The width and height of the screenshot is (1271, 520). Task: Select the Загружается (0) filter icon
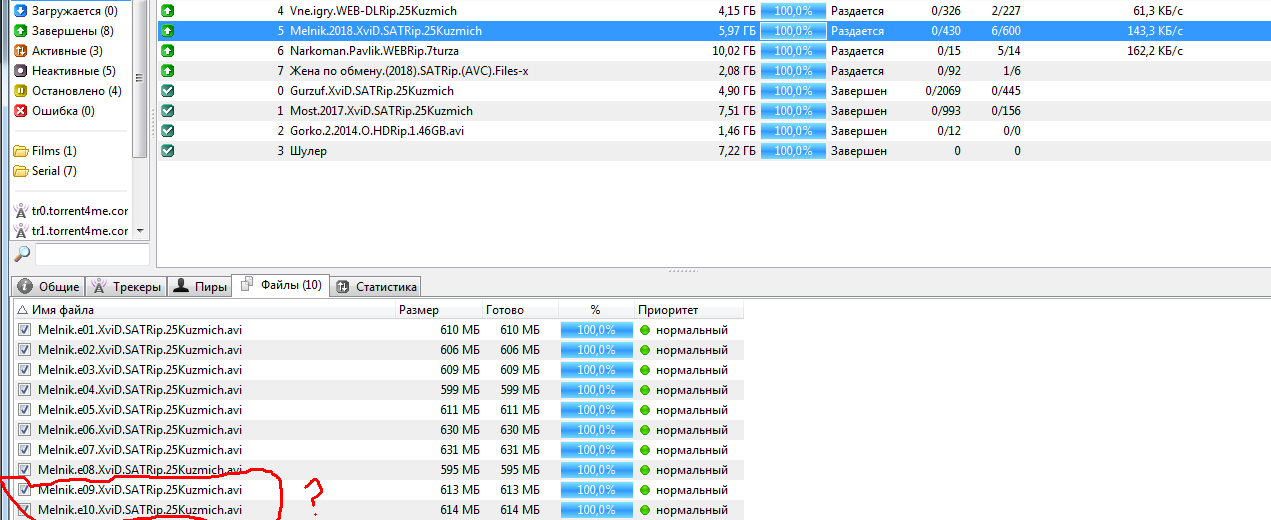(x=21, y=11)
